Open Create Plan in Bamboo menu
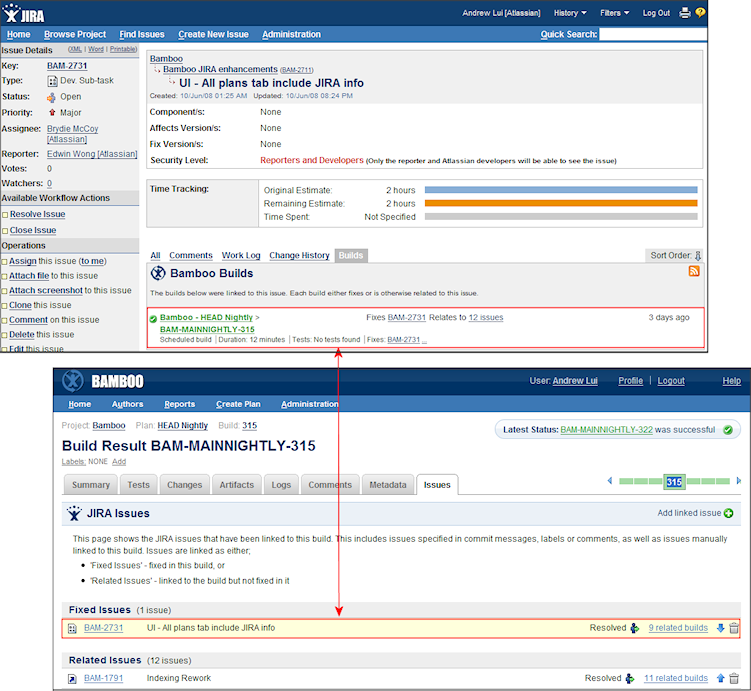This screenshot has width=751, height=691. tap(238, 404)
